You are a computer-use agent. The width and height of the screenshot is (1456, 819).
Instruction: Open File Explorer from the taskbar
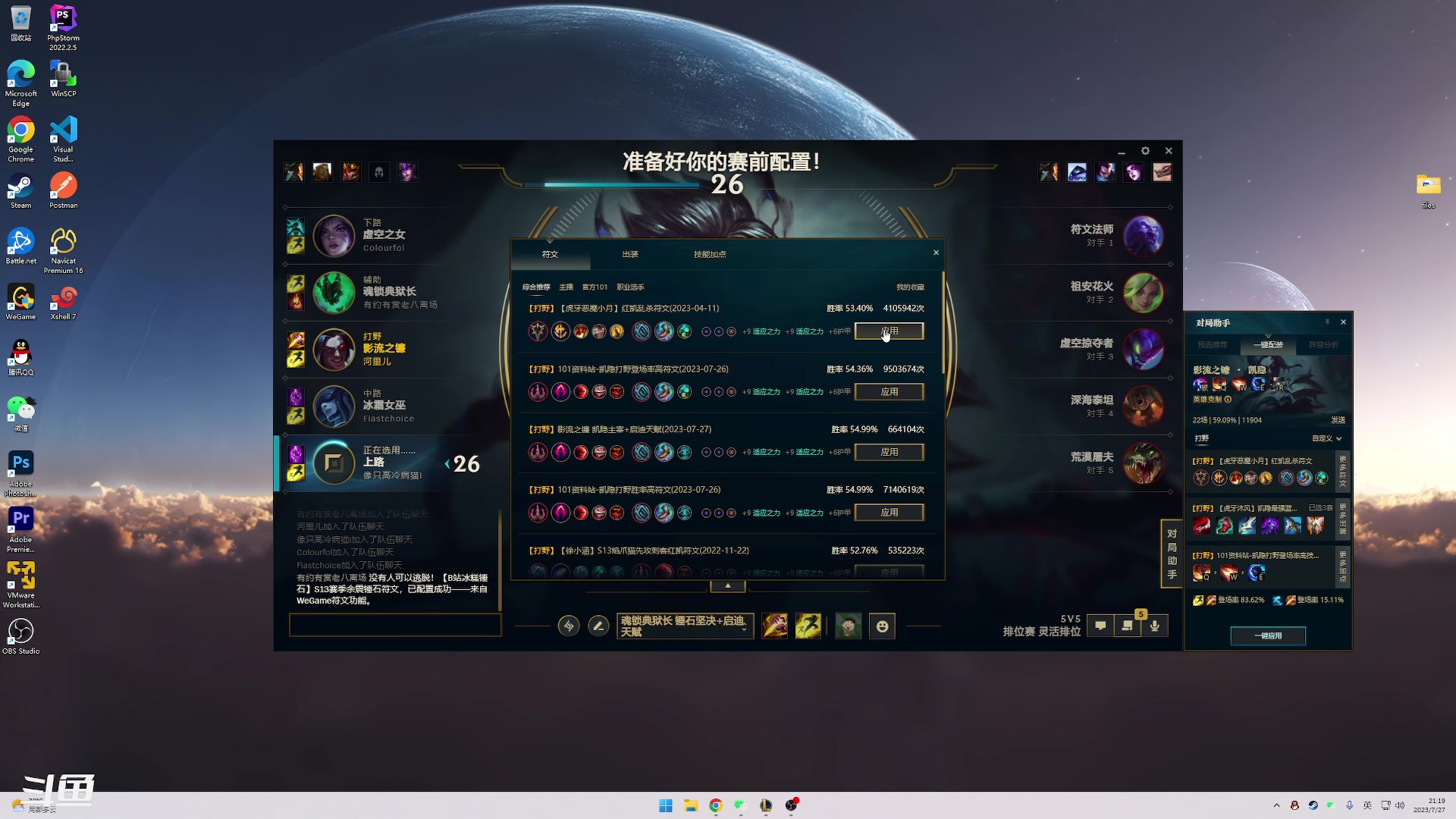tap(691, 806)
